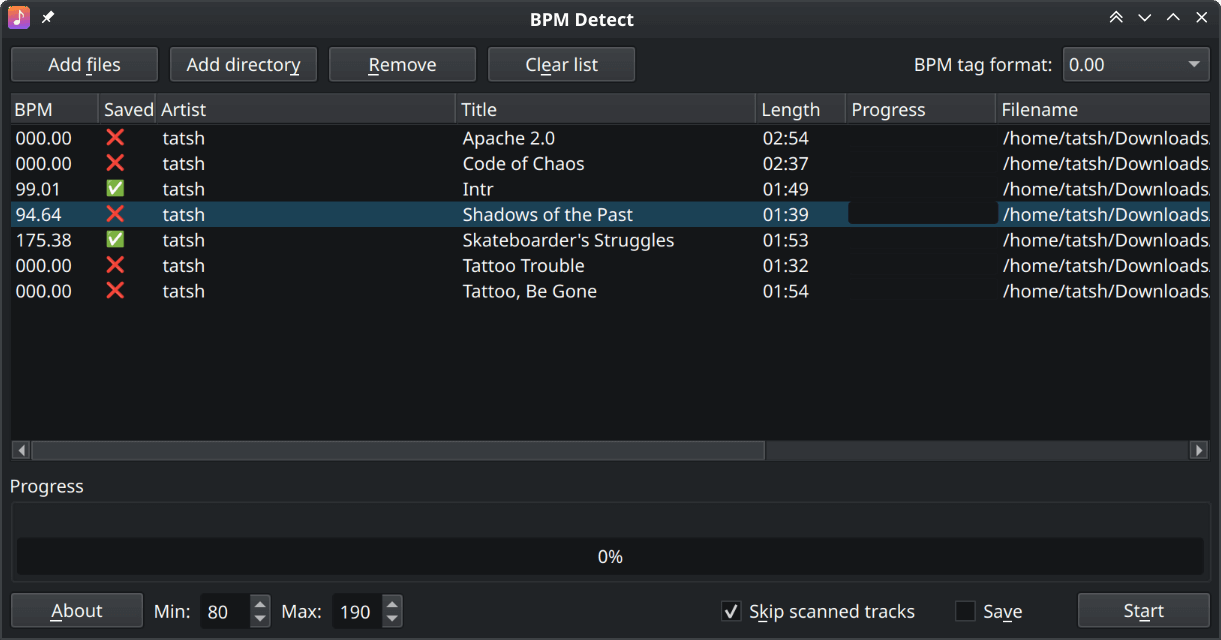1221x640 pixels.
Task: Sort list by Artist column header
Action: pyautogui.click(x=306, y=110)
